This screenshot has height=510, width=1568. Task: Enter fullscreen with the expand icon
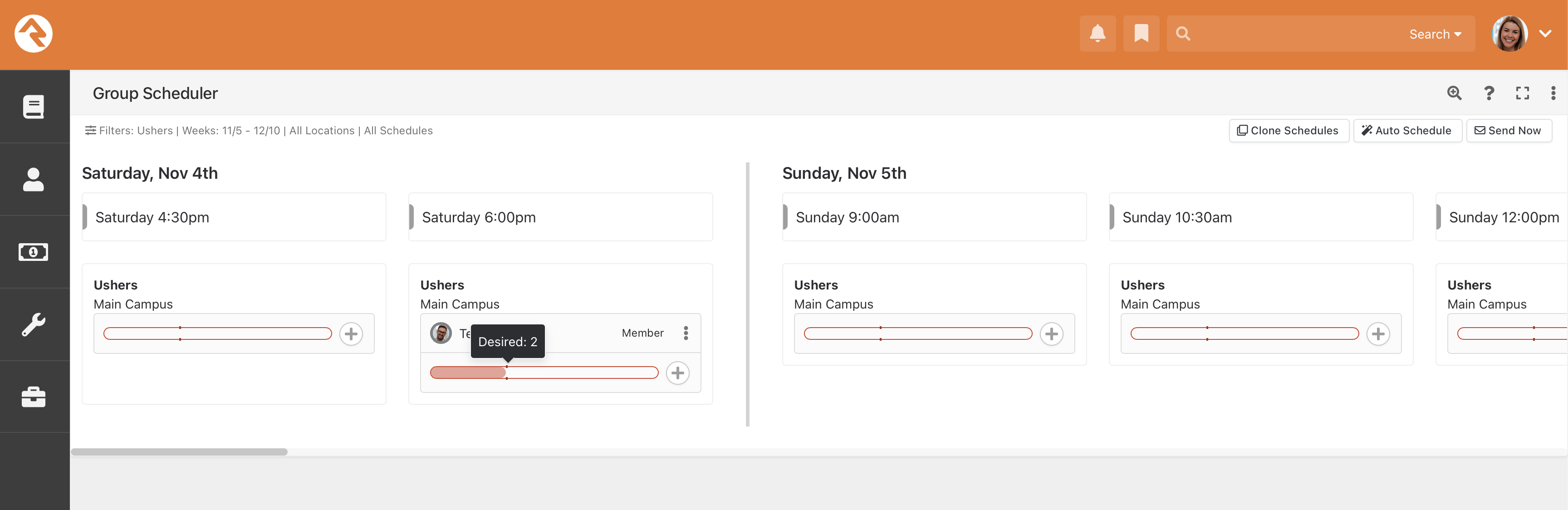[1523, 93]
